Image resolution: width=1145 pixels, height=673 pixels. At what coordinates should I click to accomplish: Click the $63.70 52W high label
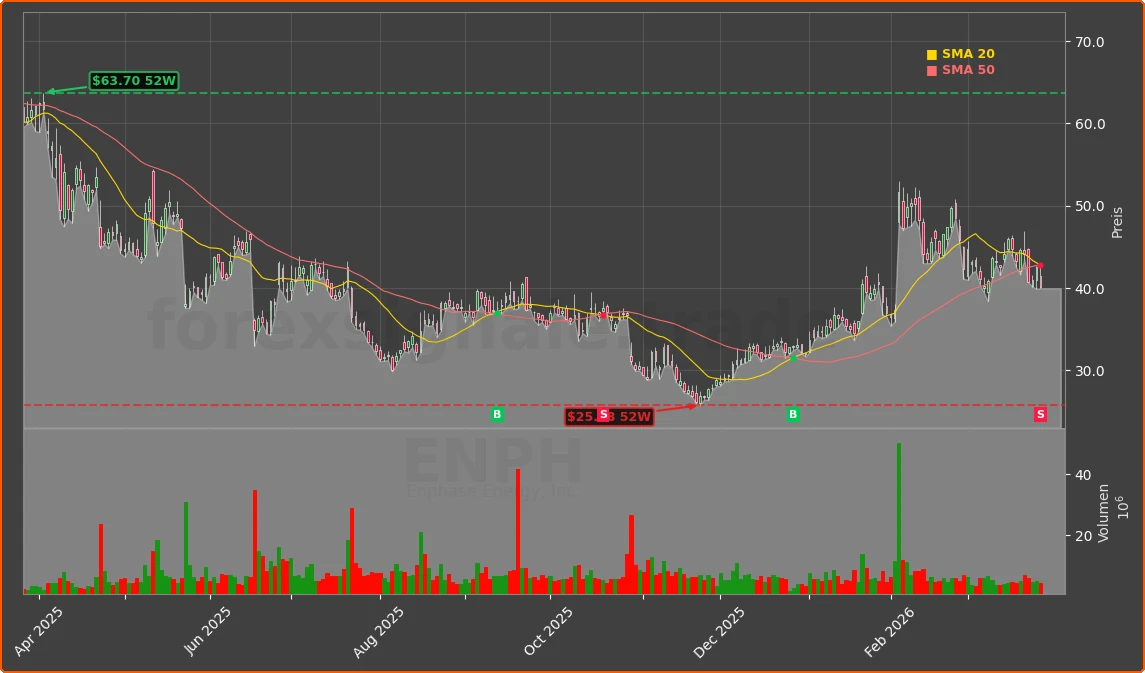click(x=134, y=81)
